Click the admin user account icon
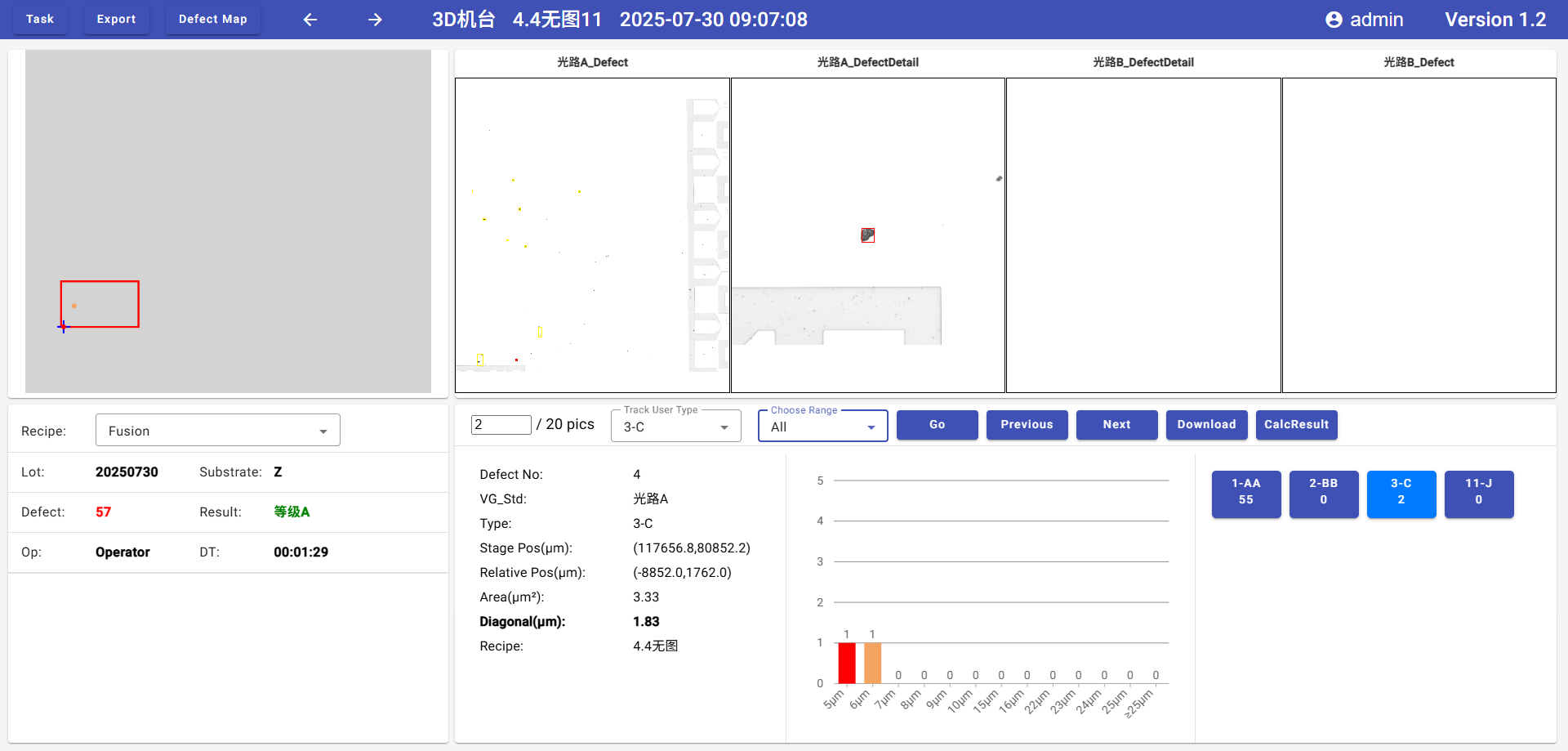The image size is (1568, 751). pos(1334,20)
